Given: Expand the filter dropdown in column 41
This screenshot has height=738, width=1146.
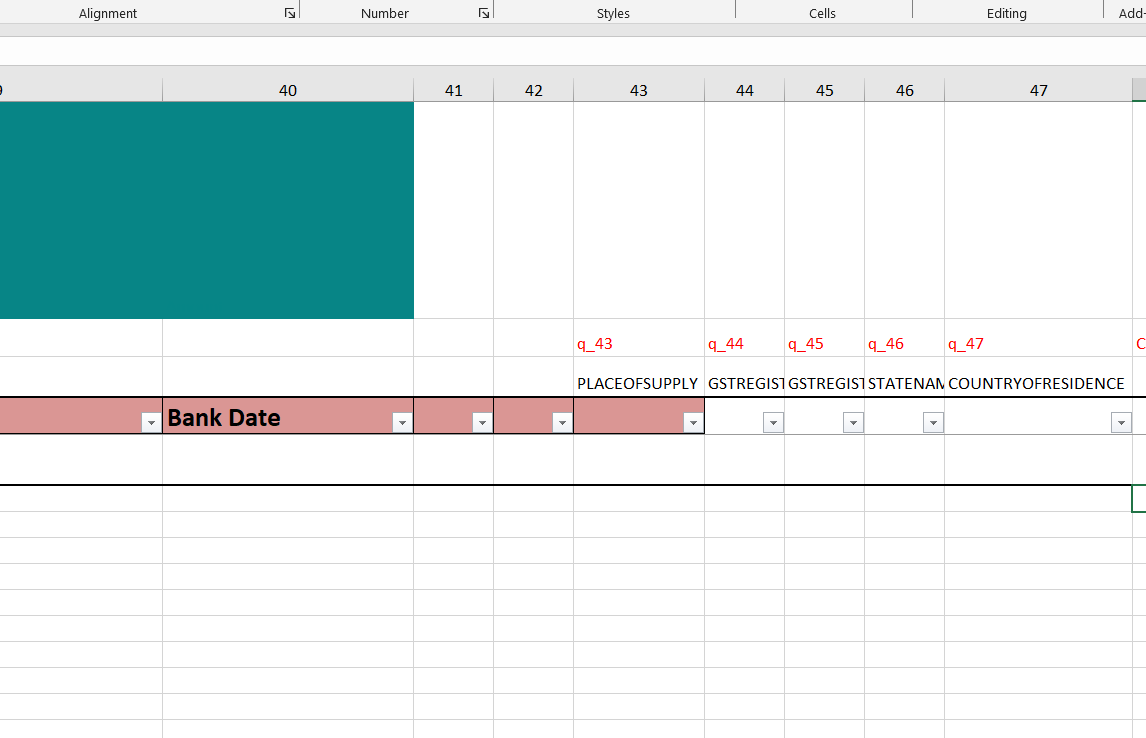Looking at the screenshot, I should (x=482, y=423).
